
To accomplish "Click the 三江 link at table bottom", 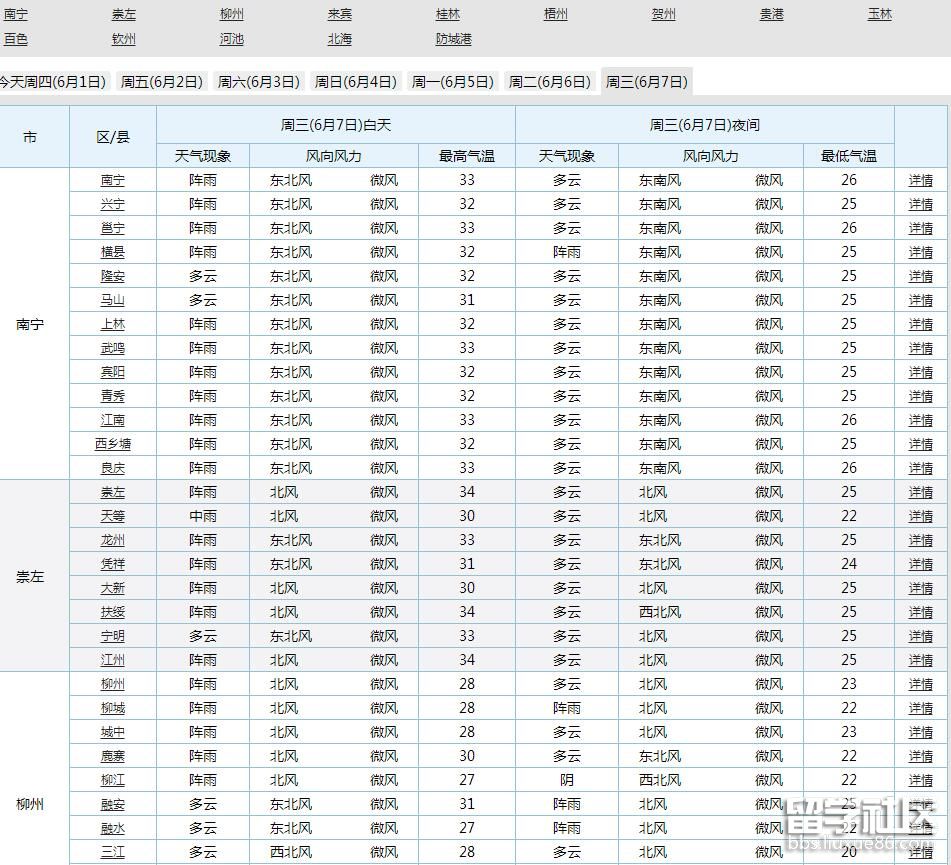I will 111,852.
